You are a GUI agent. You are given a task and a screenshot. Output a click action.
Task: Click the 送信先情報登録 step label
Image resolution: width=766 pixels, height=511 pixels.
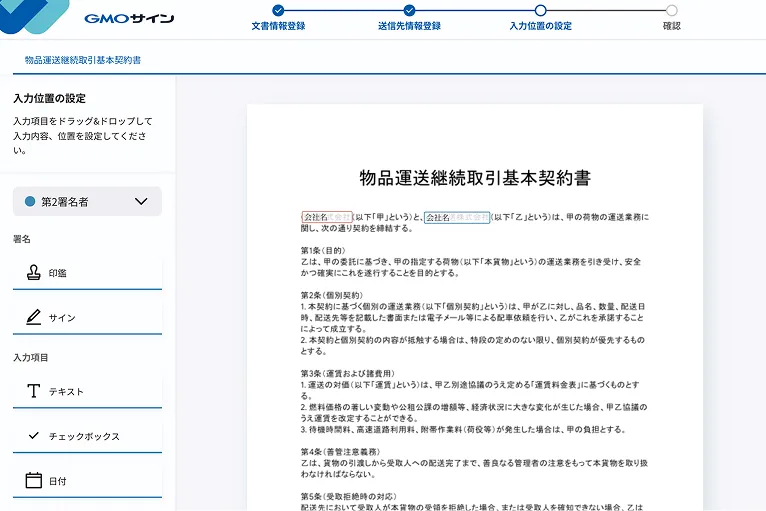pos(409,26)
